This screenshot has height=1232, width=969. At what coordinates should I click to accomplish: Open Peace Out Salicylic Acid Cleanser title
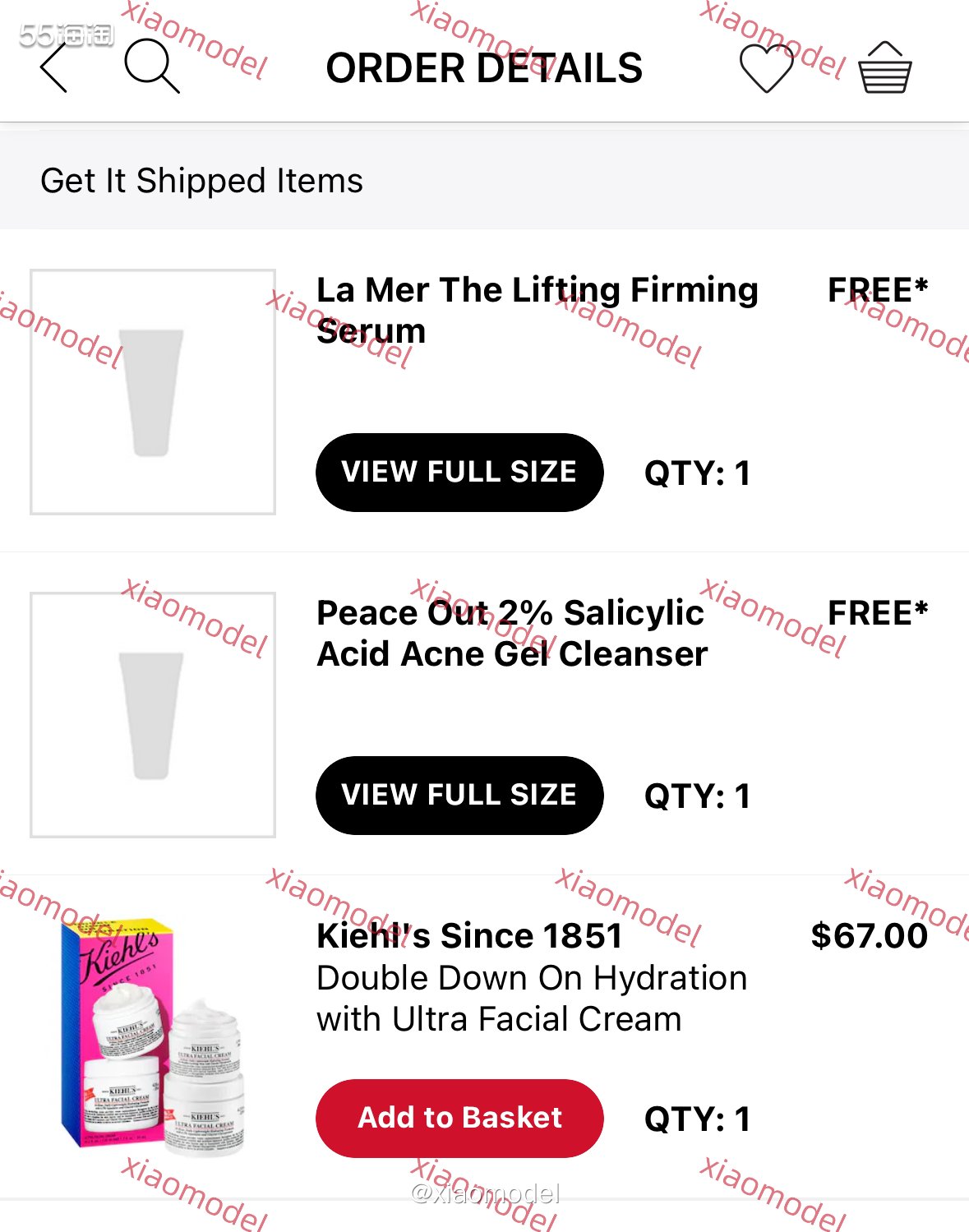[511, 634]
